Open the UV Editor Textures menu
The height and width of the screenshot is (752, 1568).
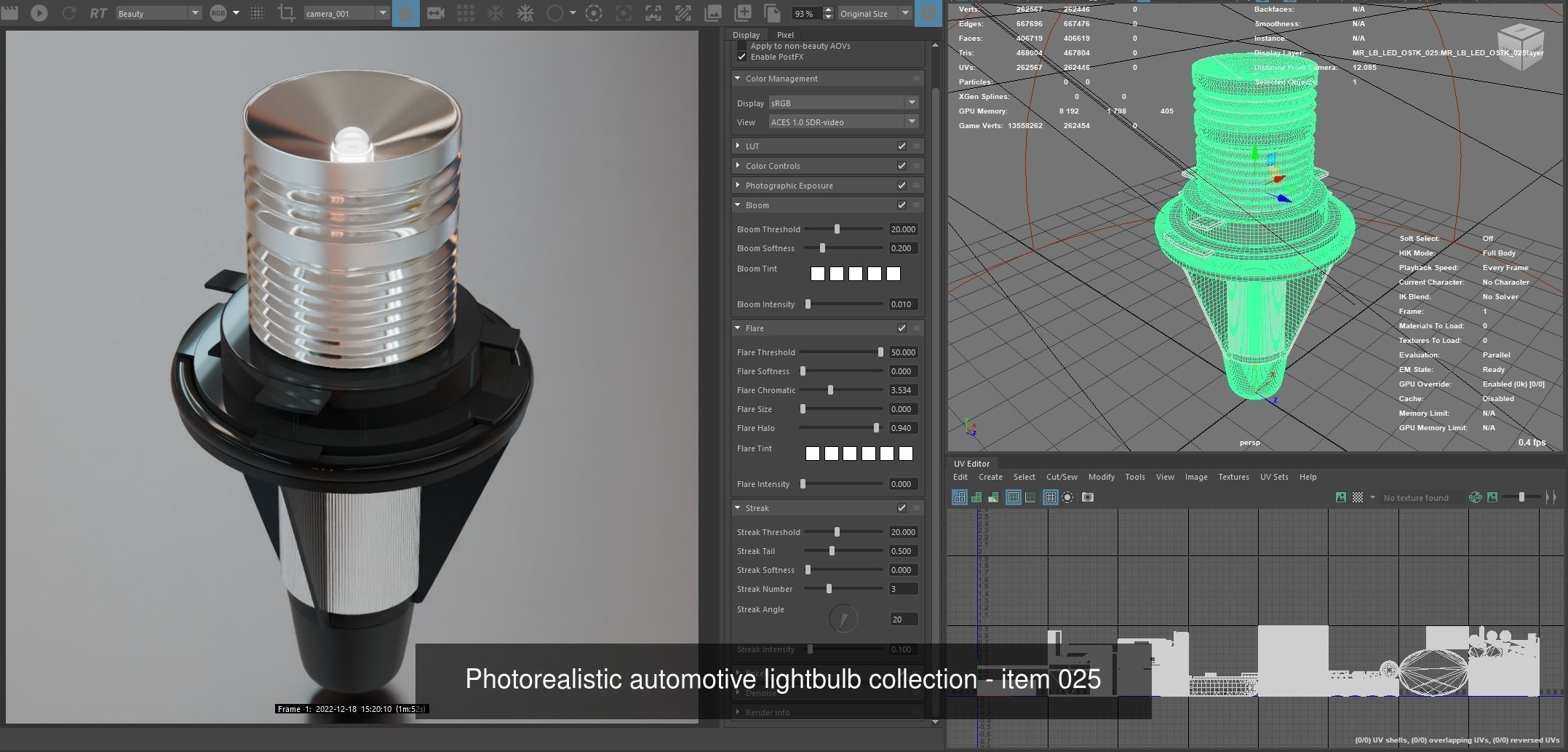click(x=1233, y=477)
